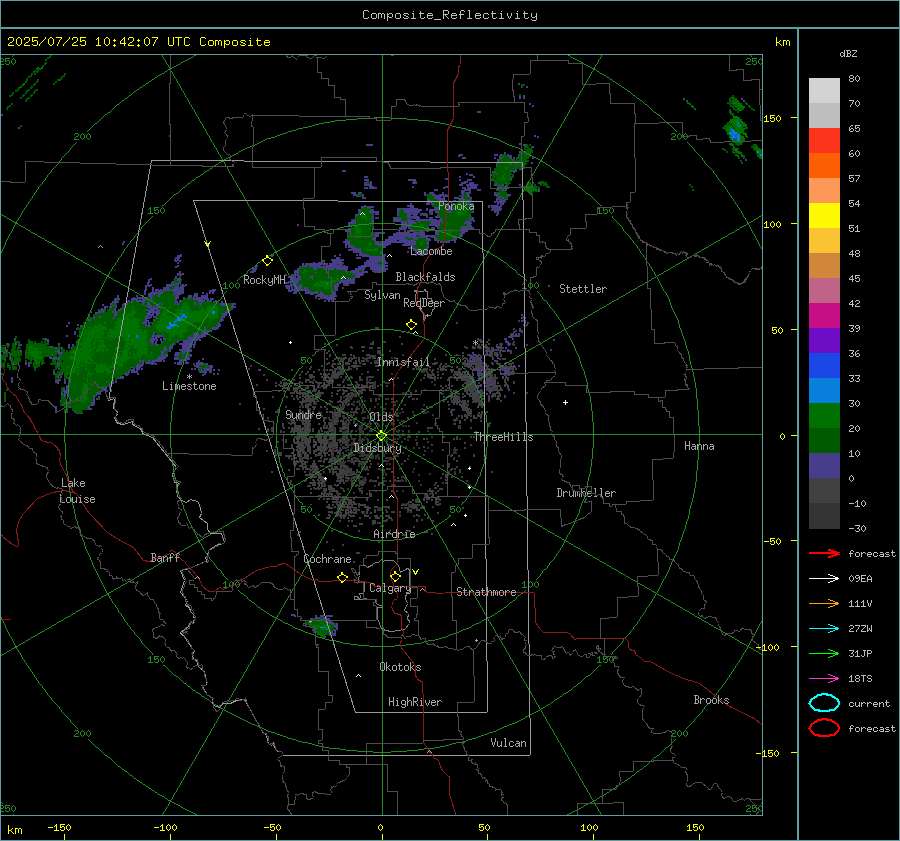
Task: Click the yellow diamond marker above Calgary
Action: 395,576
